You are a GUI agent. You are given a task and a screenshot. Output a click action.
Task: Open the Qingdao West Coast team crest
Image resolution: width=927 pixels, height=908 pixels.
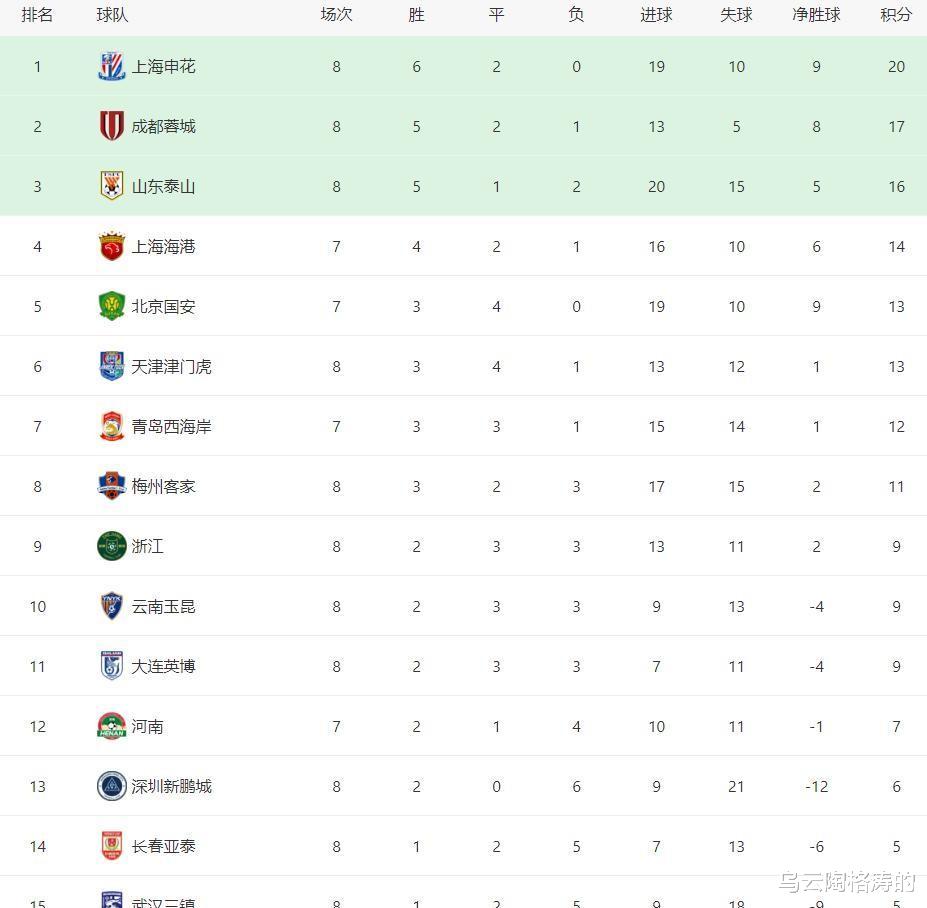111,426
